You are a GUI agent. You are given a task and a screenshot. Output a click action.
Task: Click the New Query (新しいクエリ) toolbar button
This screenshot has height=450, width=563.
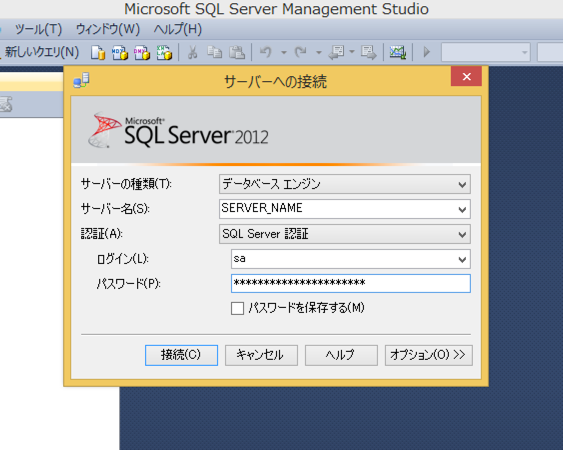[x=40, y=52]
